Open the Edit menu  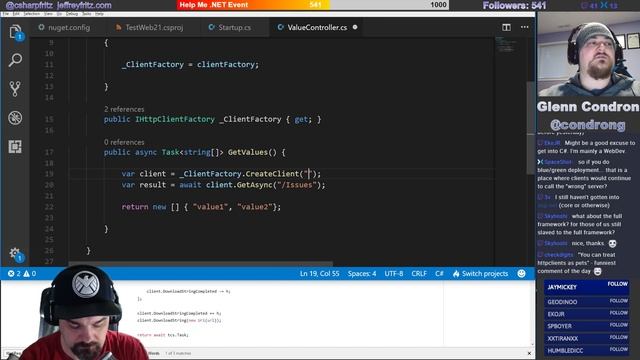(16, 14)
